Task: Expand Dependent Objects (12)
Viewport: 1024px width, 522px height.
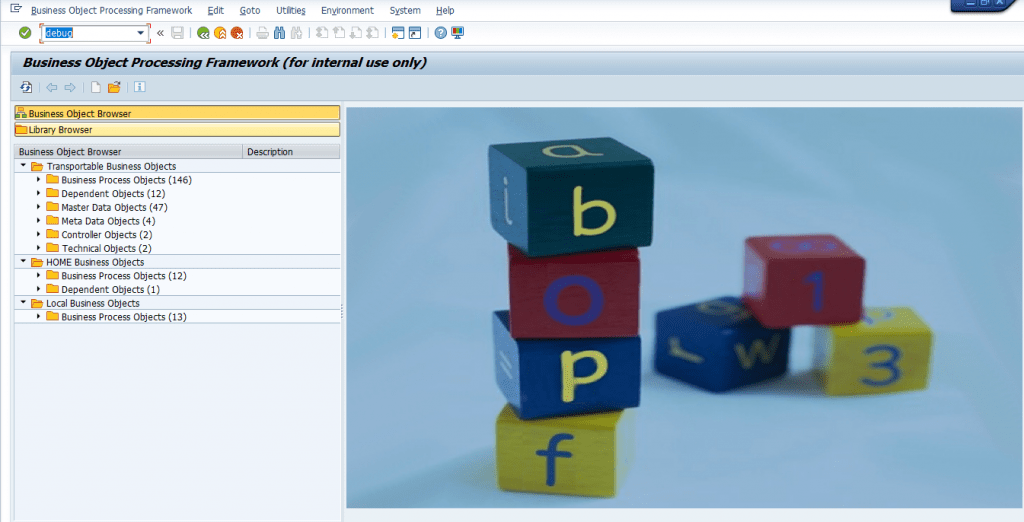Action: pos(39,193)
